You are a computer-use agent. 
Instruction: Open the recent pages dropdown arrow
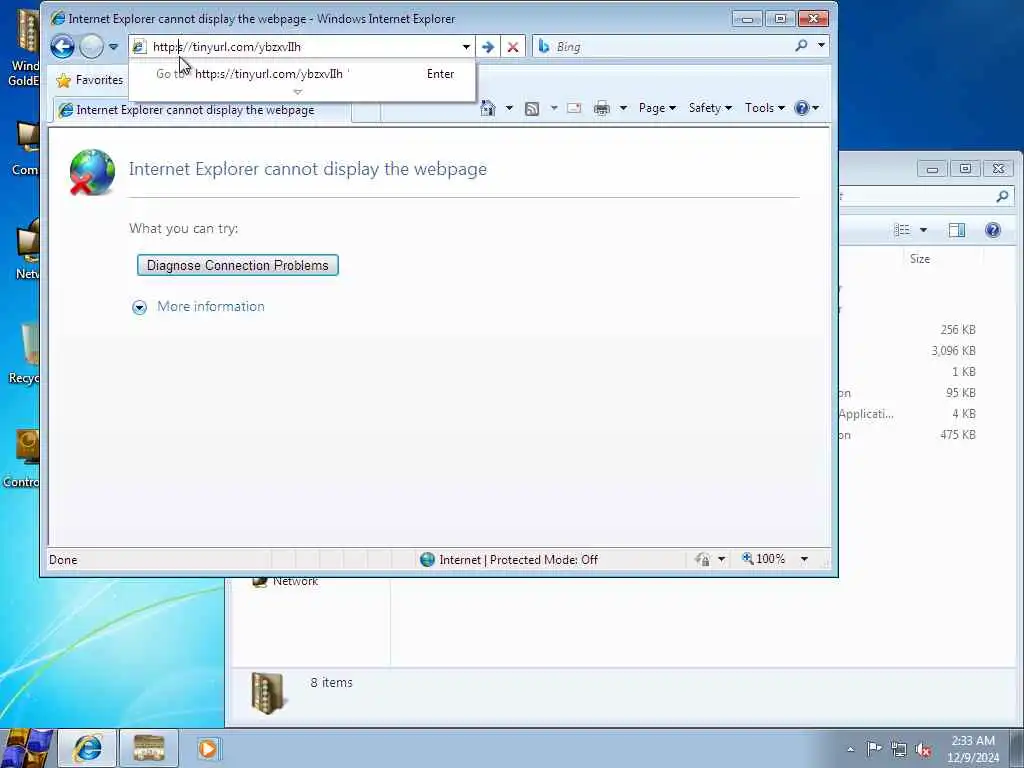pos(114,47)
